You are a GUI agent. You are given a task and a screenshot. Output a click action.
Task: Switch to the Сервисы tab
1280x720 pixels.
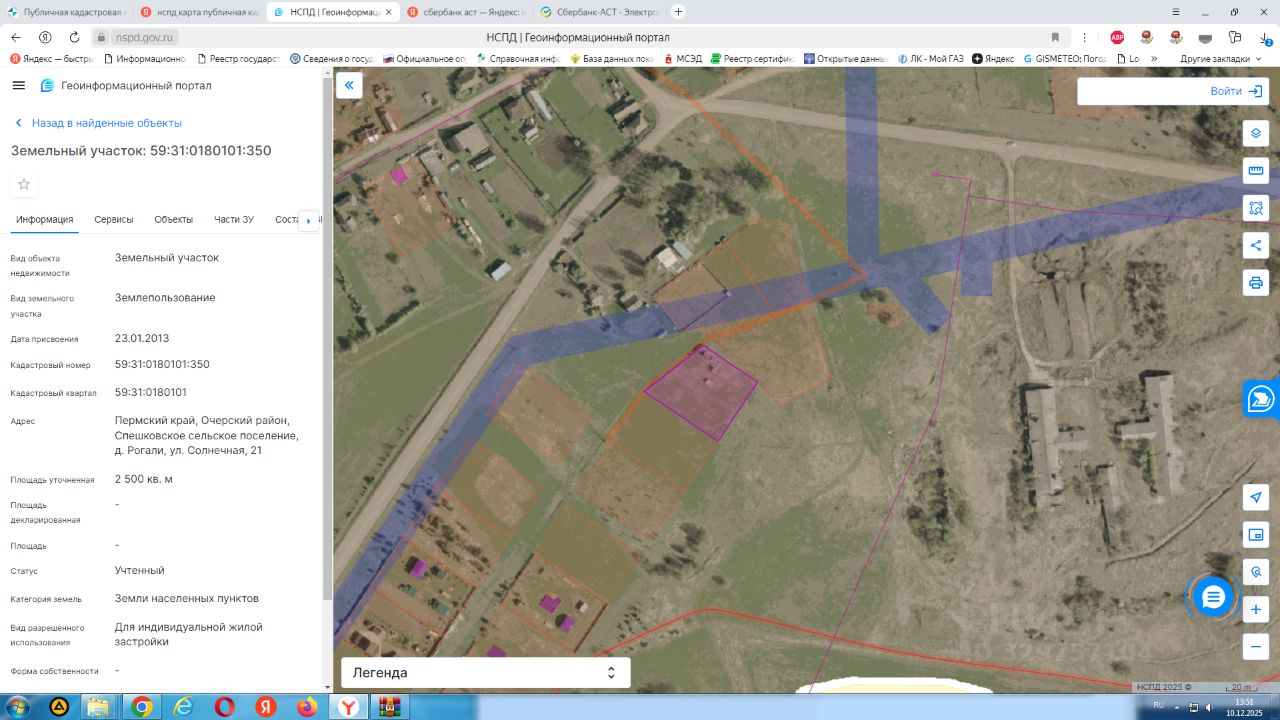point(114,220)
